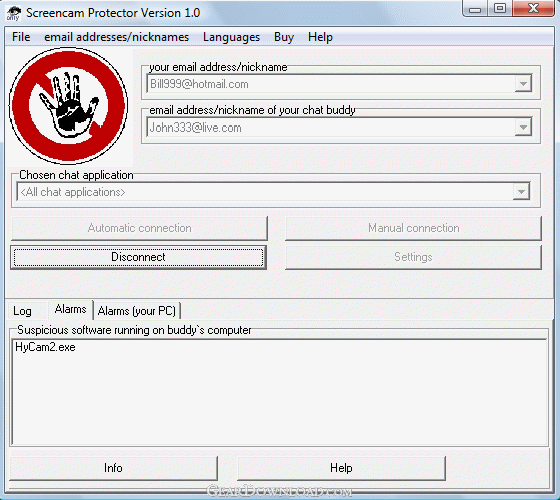Open the Settings button

[414, 257]
